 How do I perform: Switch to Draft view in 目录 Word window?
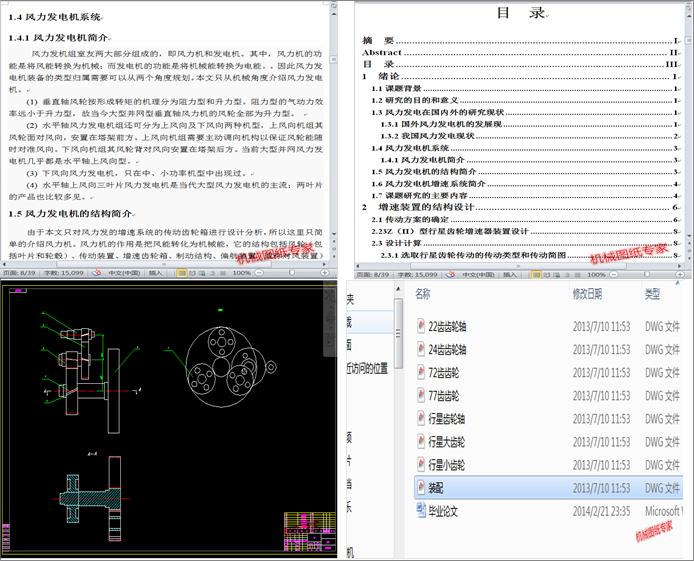[x=577, y=275]
